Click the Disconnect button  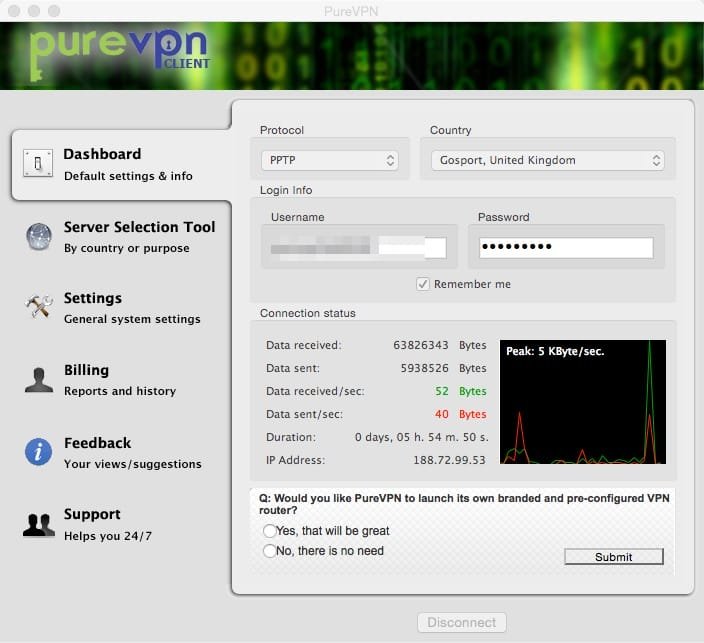[461, 622]
